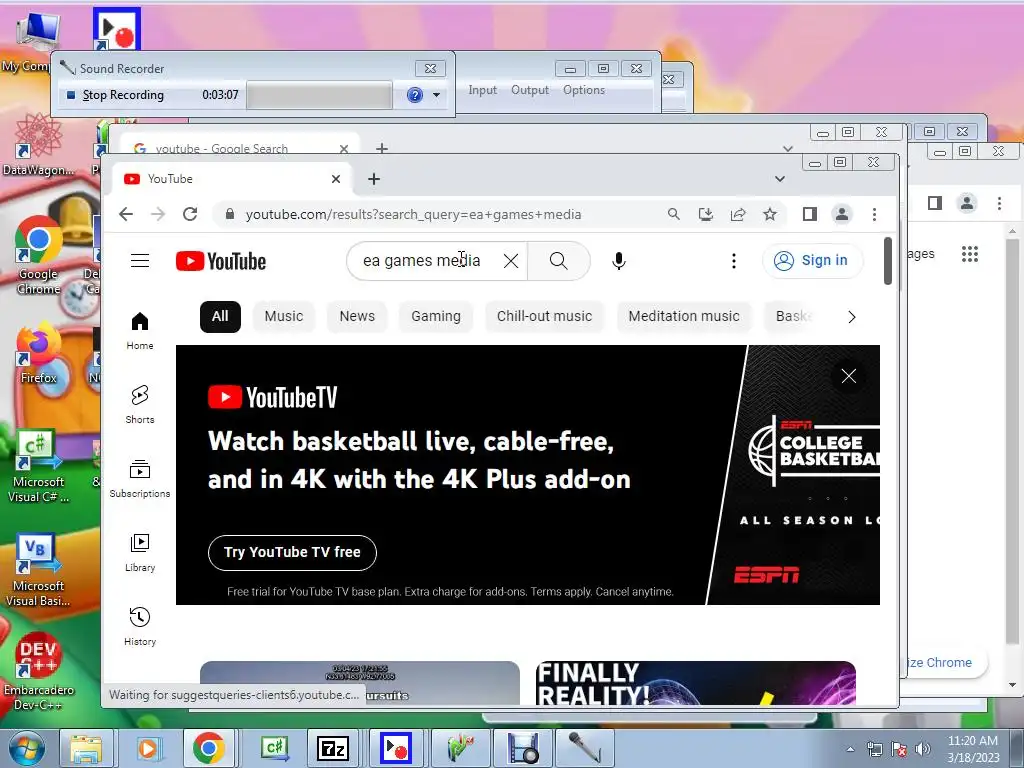Image resolution: width=1024 pixels, height=768 pixels.
Task: Show hidden system tray icons
Action: point(850,749)
